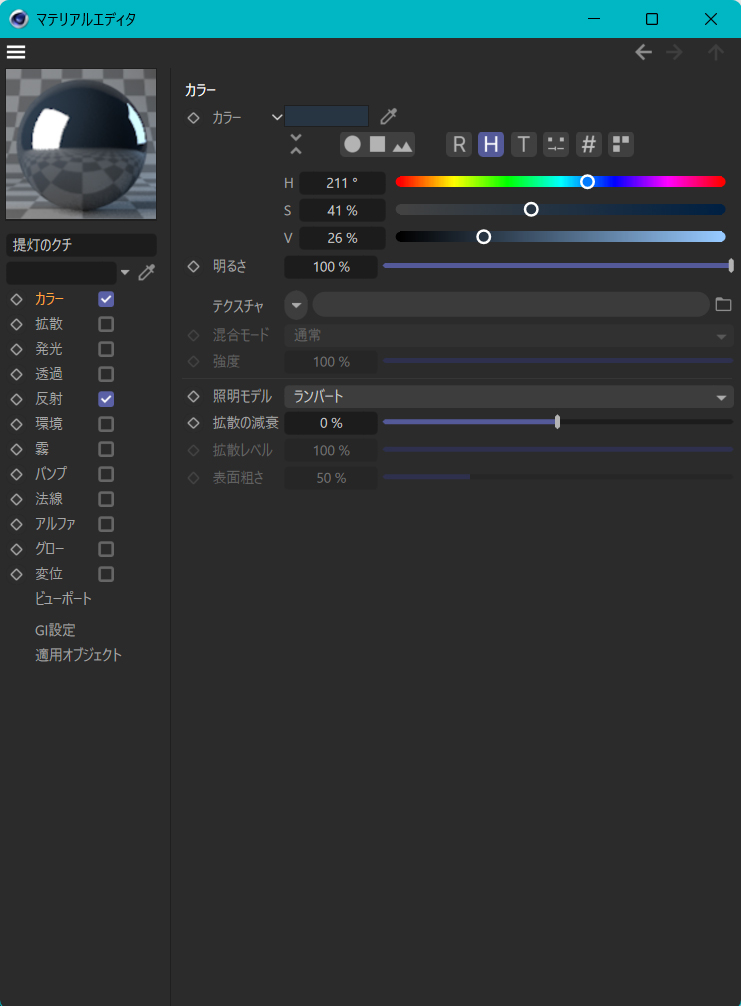This screenshot has width=741, height=1006.
Task: Enable RGB sliders with R button
Action: pos(459,144)
